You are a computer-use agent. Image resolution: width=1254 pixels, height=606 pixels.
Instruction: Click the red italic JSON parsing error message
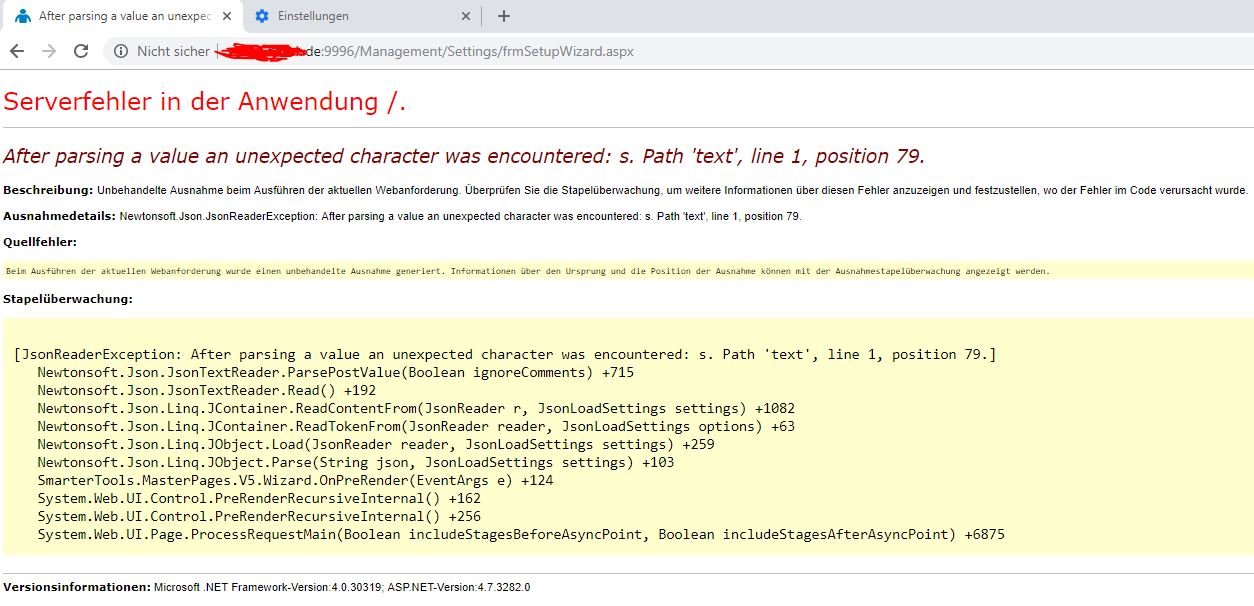click(464, 156)
